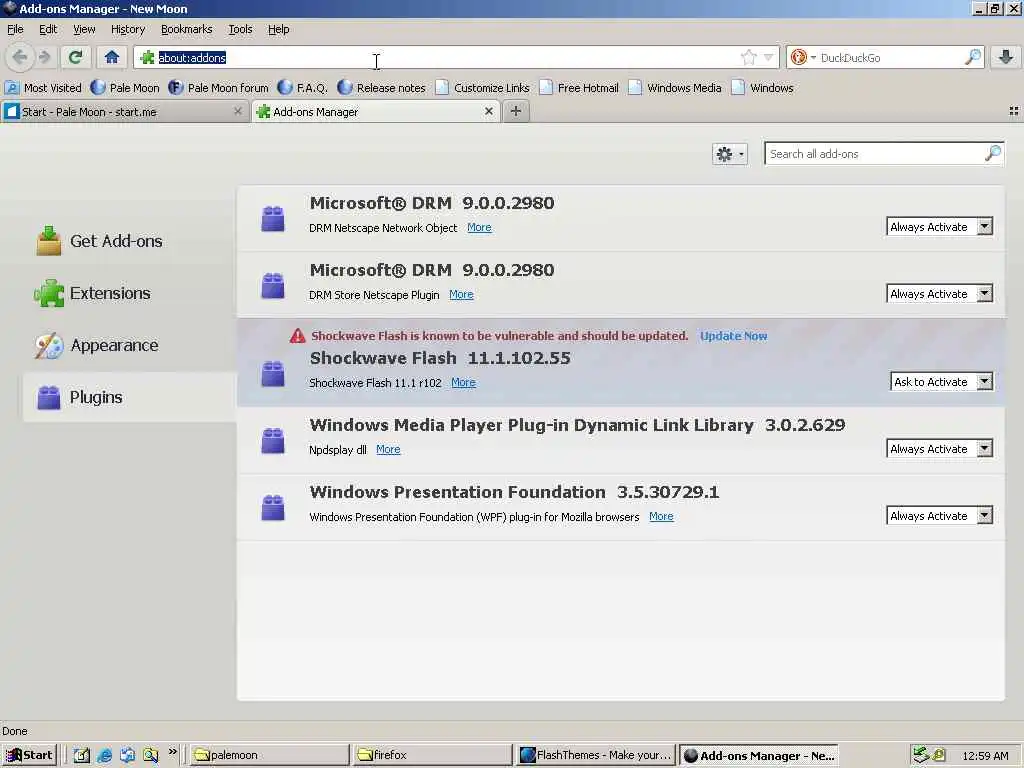Switch to the FlashThemes taskbar window
This screenshot has height=768, width=1024.
click(596, 755)
